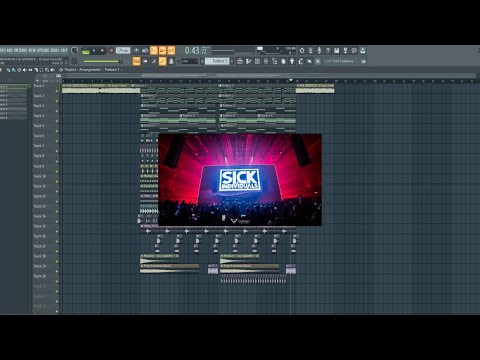
Task: Click the 0:43 song time display
Action: (197, 51)
